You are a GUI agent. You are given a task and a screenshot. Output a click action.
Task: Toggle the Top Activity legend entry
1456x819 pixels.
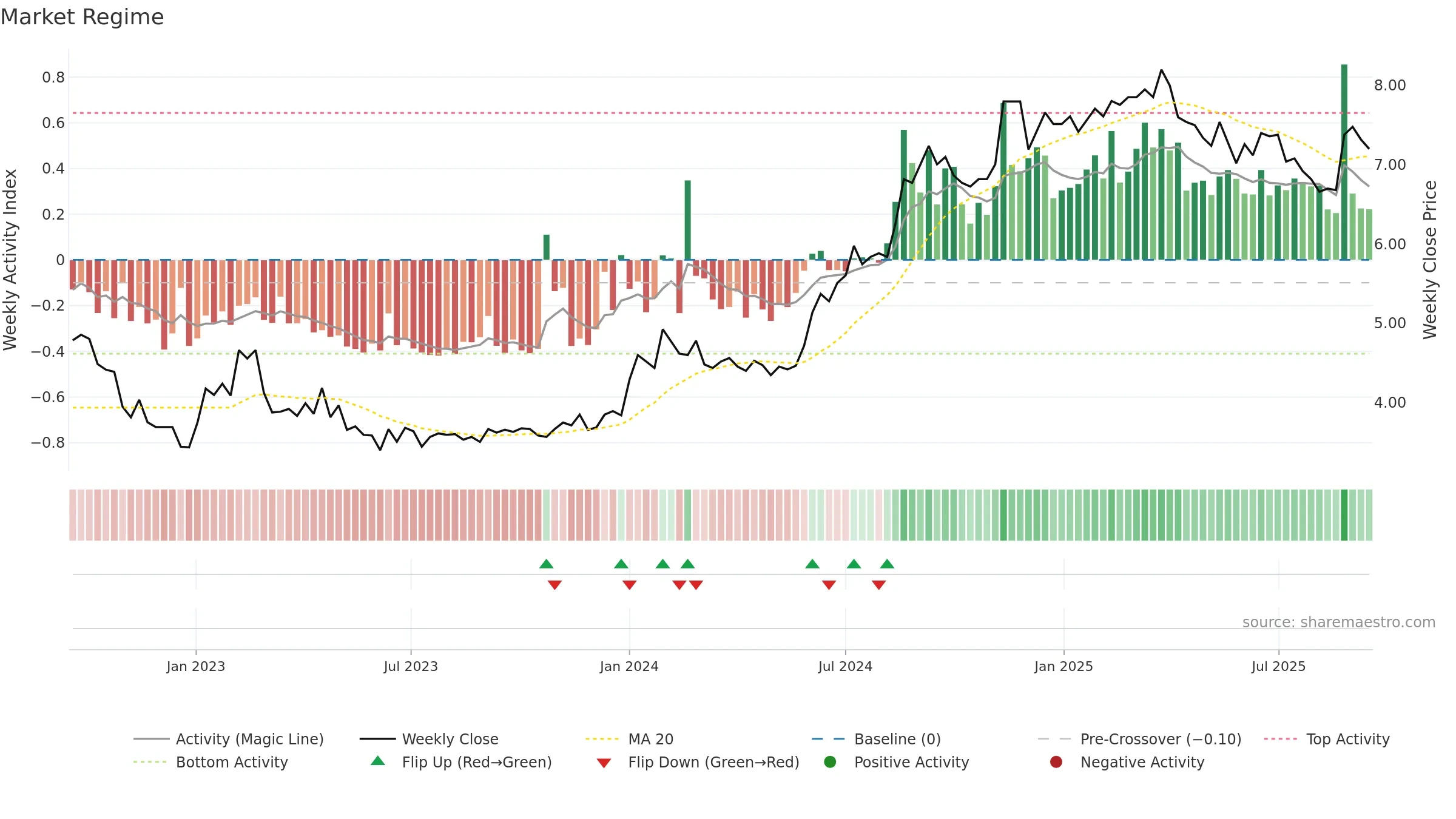(1327, 739)
